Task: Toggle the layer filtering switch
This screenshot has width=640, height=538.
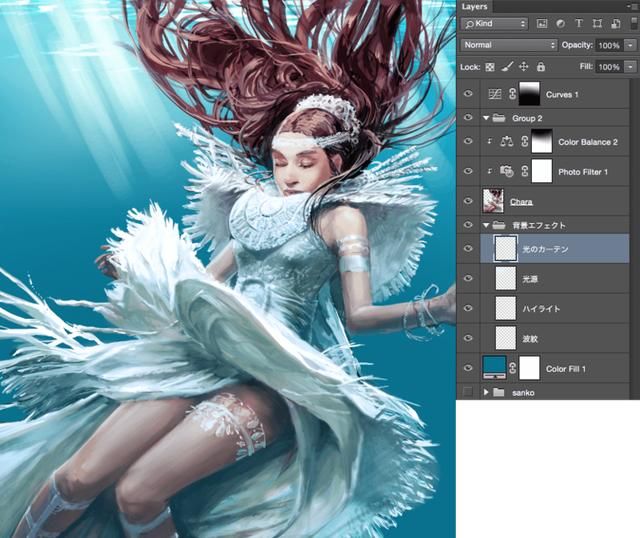Action: (634, 22)
